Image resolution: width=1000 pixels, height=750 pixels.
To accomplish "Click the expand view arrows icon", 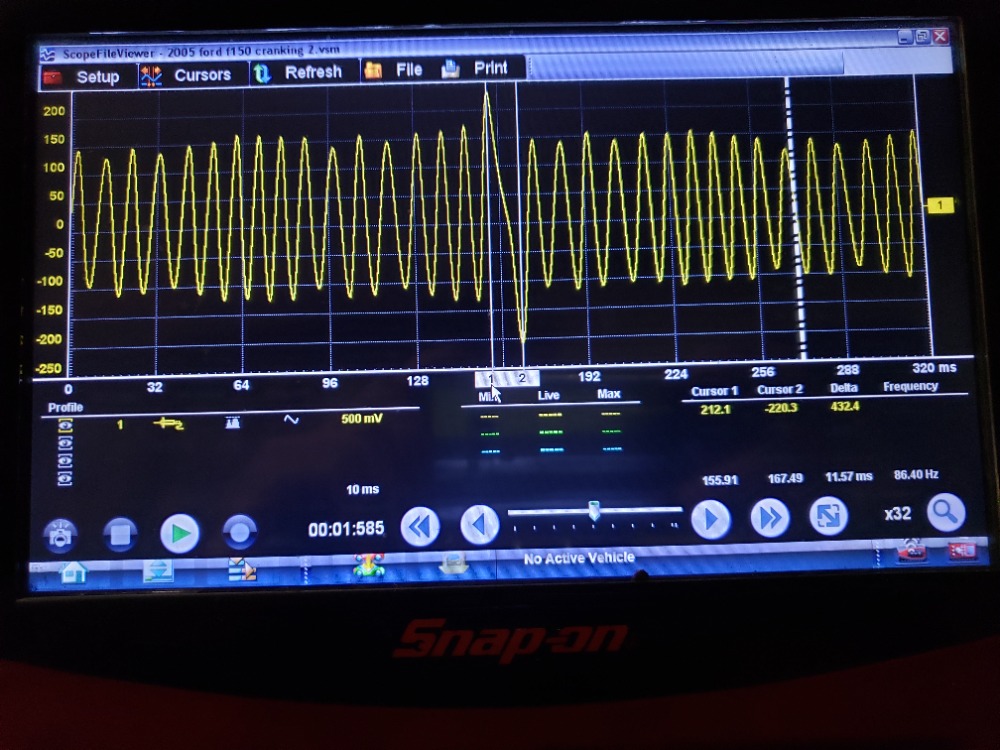I will click(828, 516).
